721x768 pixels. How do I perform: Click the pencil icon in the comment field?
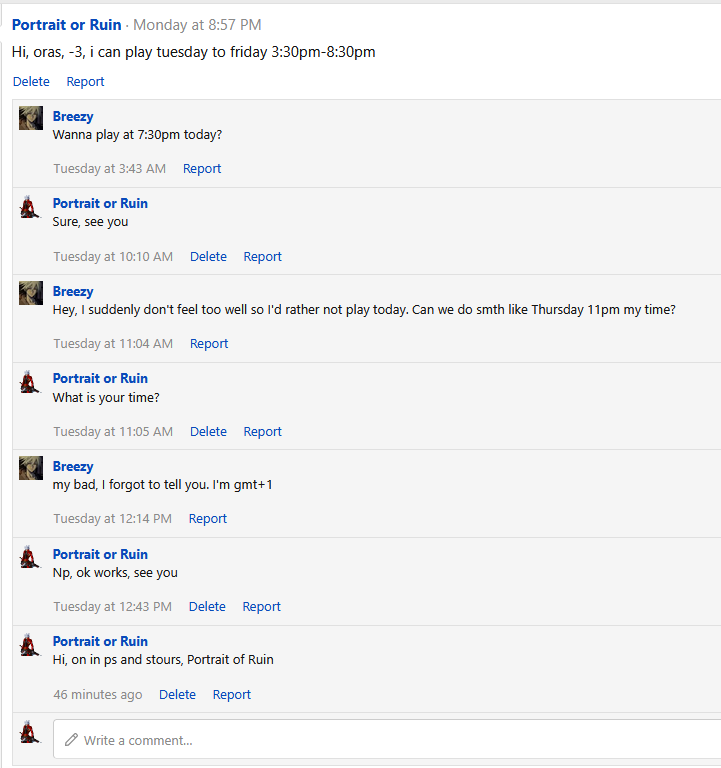point(71,740)
